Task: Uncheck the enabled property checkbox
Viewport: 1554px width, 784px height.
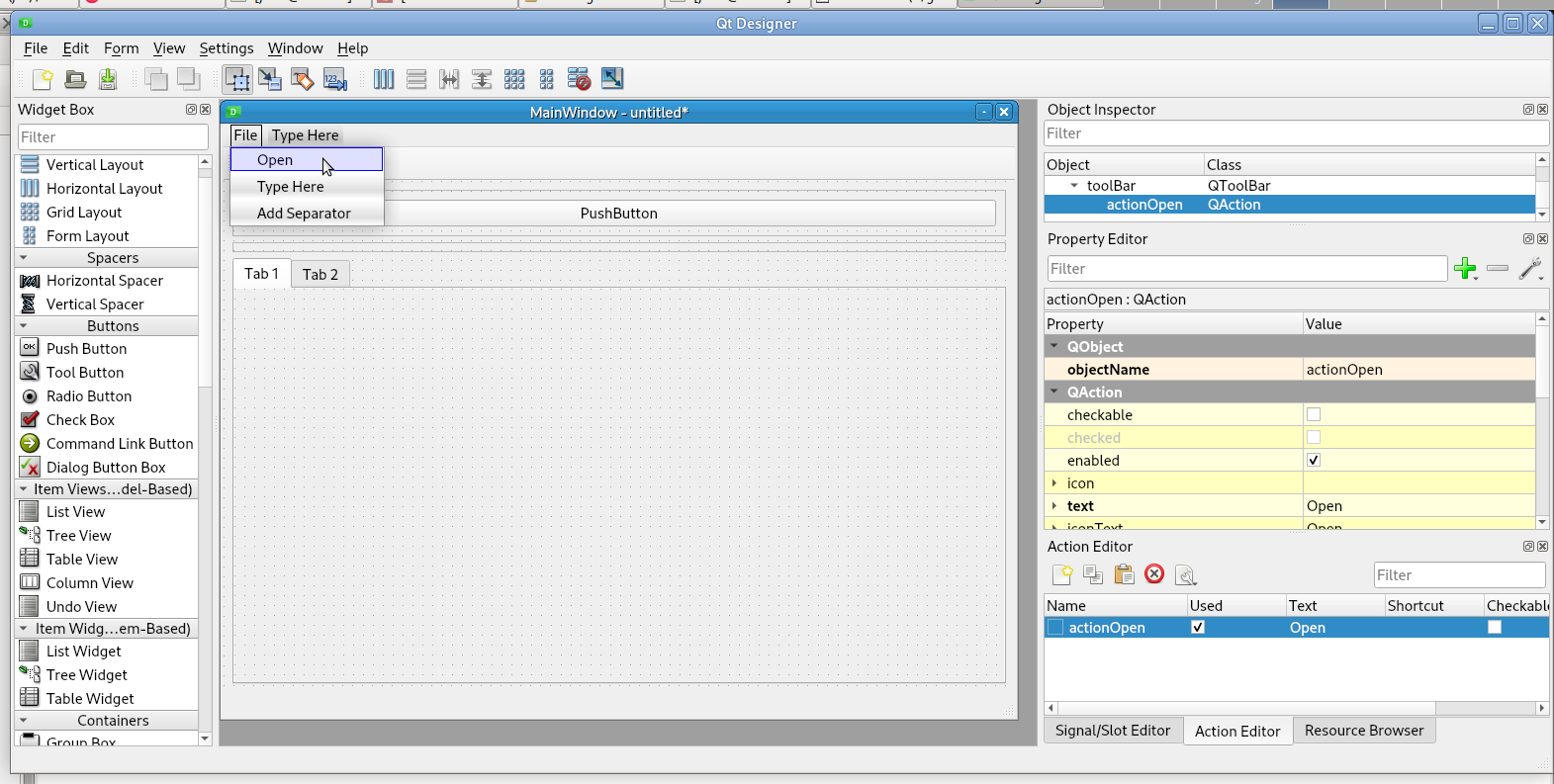Action: point(1314,461)
